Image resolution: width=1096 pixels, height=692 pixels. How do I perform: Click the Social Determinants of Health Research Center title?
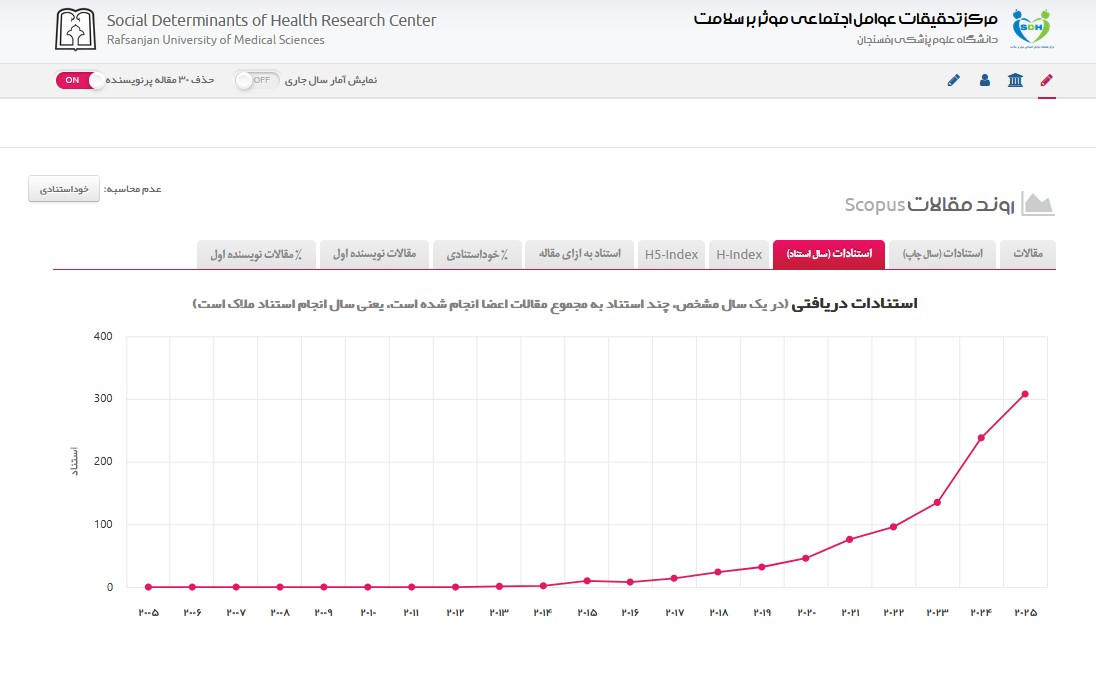(x=271, y=20)
